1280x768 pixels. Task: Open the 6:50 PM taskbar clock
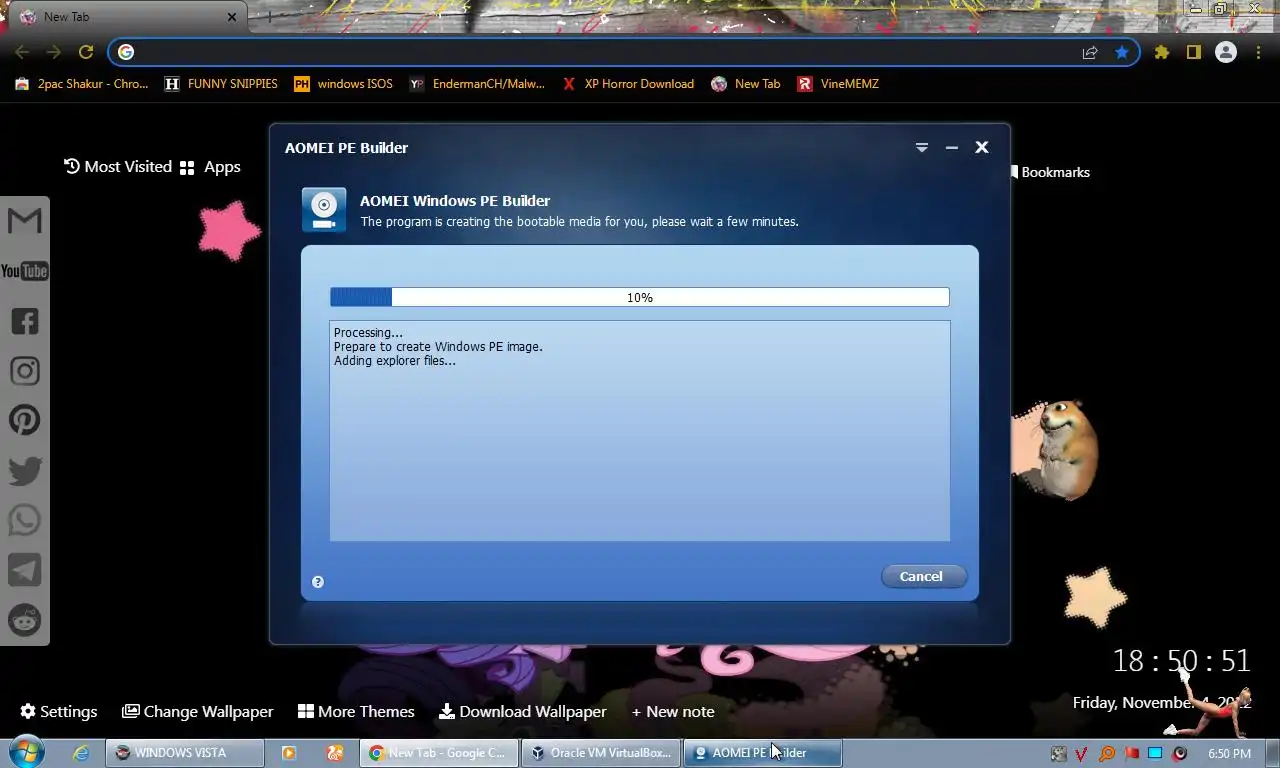click(x=1229, y=754)
